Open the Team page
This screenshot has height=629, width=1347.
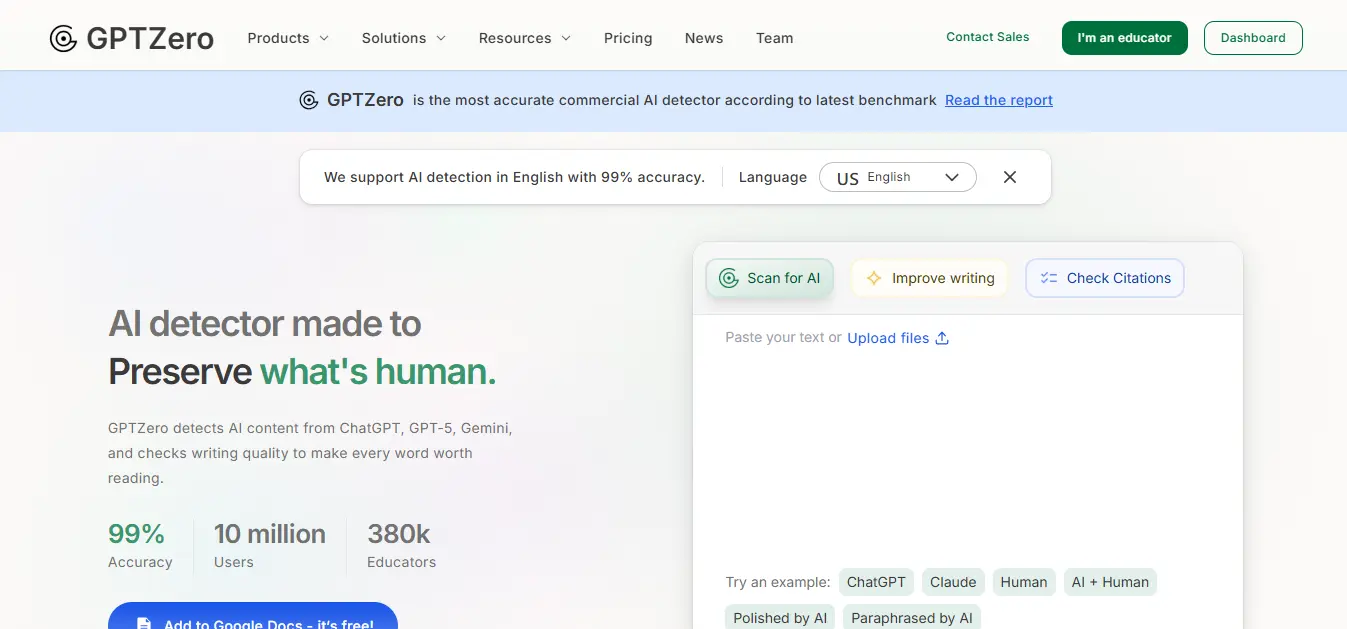pyautogui.click(x=775, y=38)
